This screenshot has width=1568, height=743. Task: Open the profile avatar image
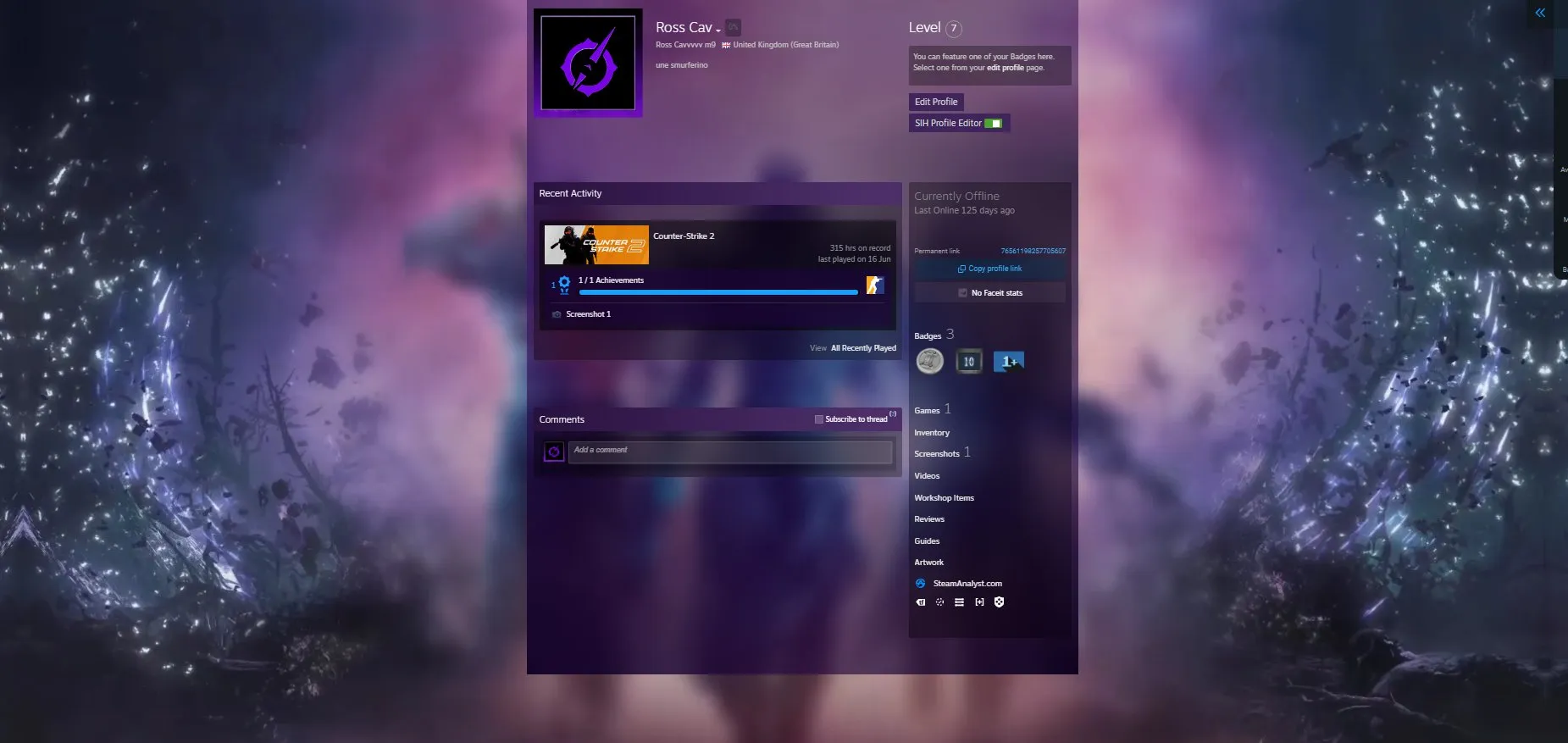588,63
